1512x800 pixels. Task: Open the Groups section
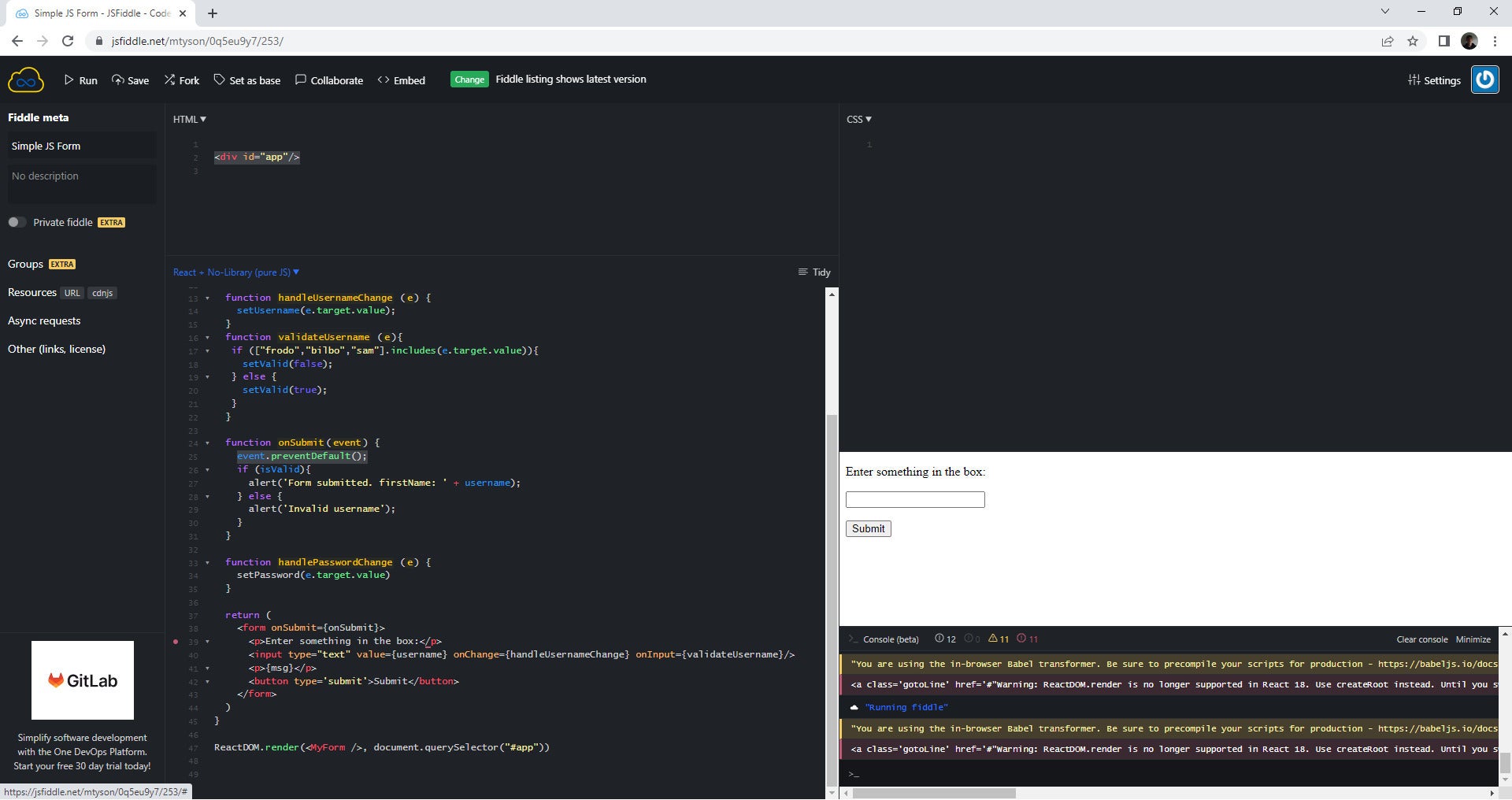pos(25,264)
